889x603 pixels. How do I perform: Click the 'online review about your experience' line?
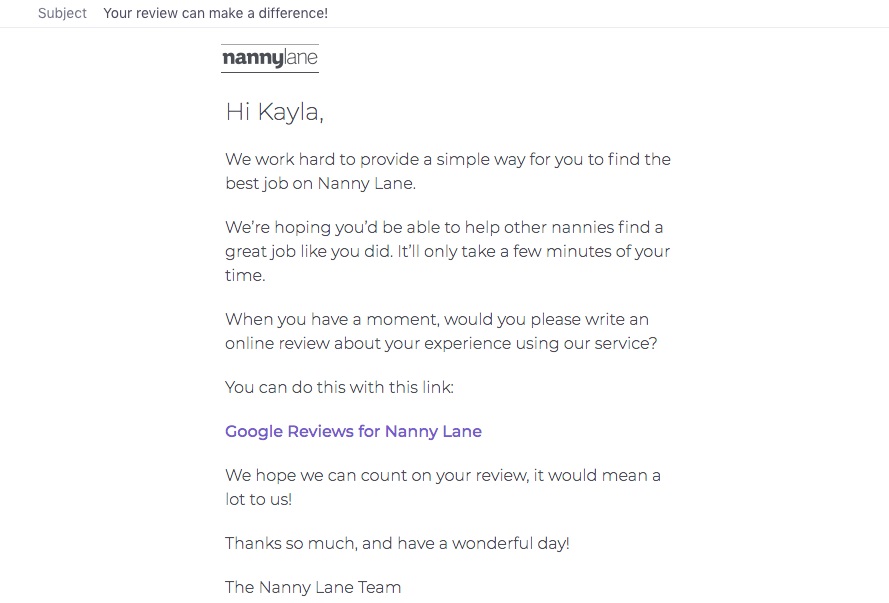(441, 343)
